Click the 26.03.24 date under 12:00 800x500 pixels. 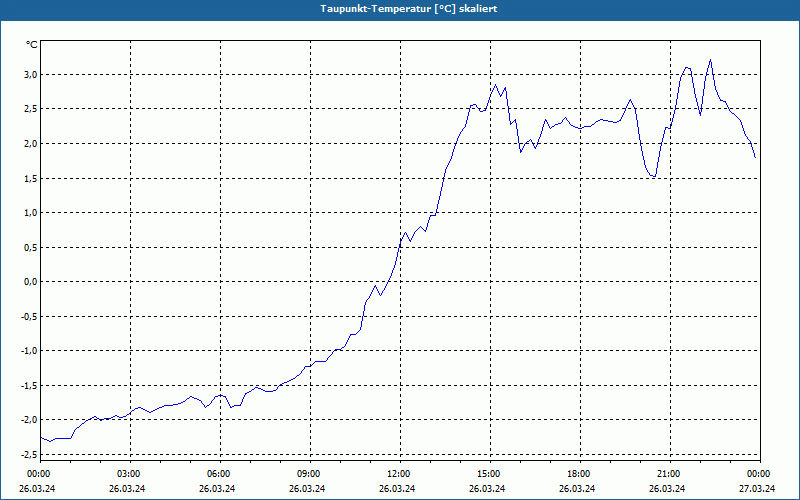point(397,489)
